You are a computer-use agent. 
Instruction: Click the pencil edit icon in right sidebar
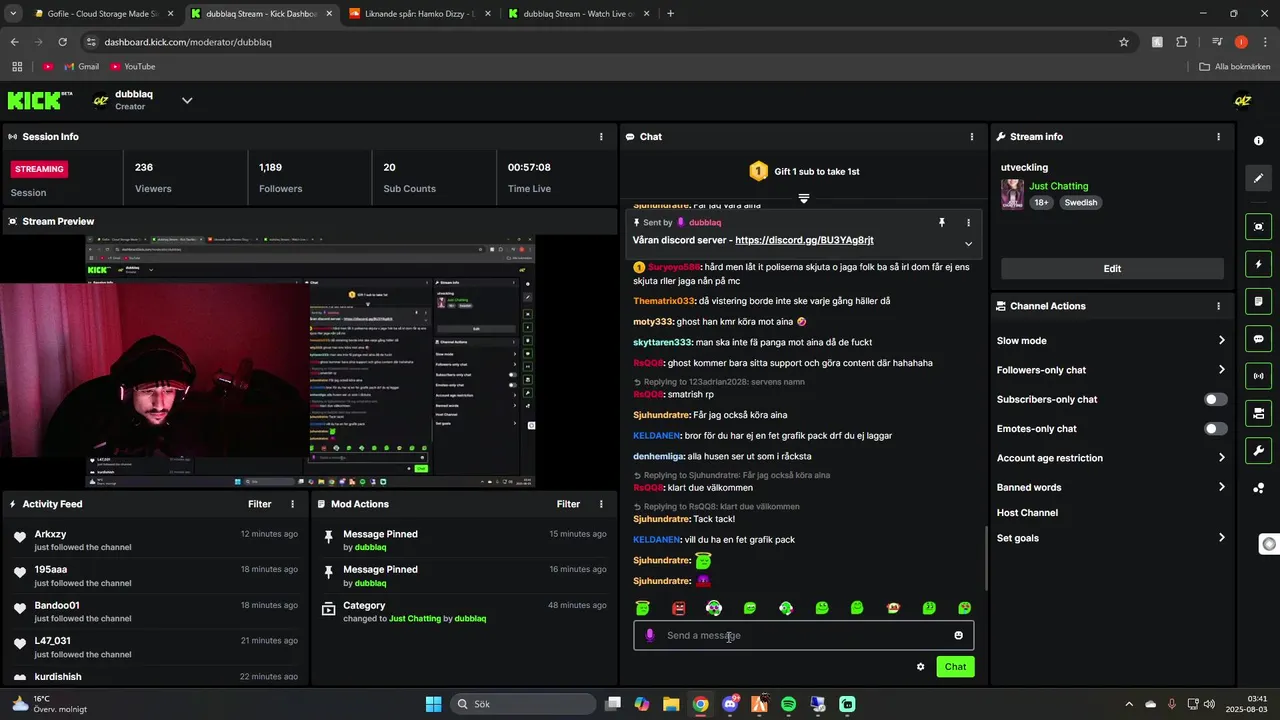1259,178
